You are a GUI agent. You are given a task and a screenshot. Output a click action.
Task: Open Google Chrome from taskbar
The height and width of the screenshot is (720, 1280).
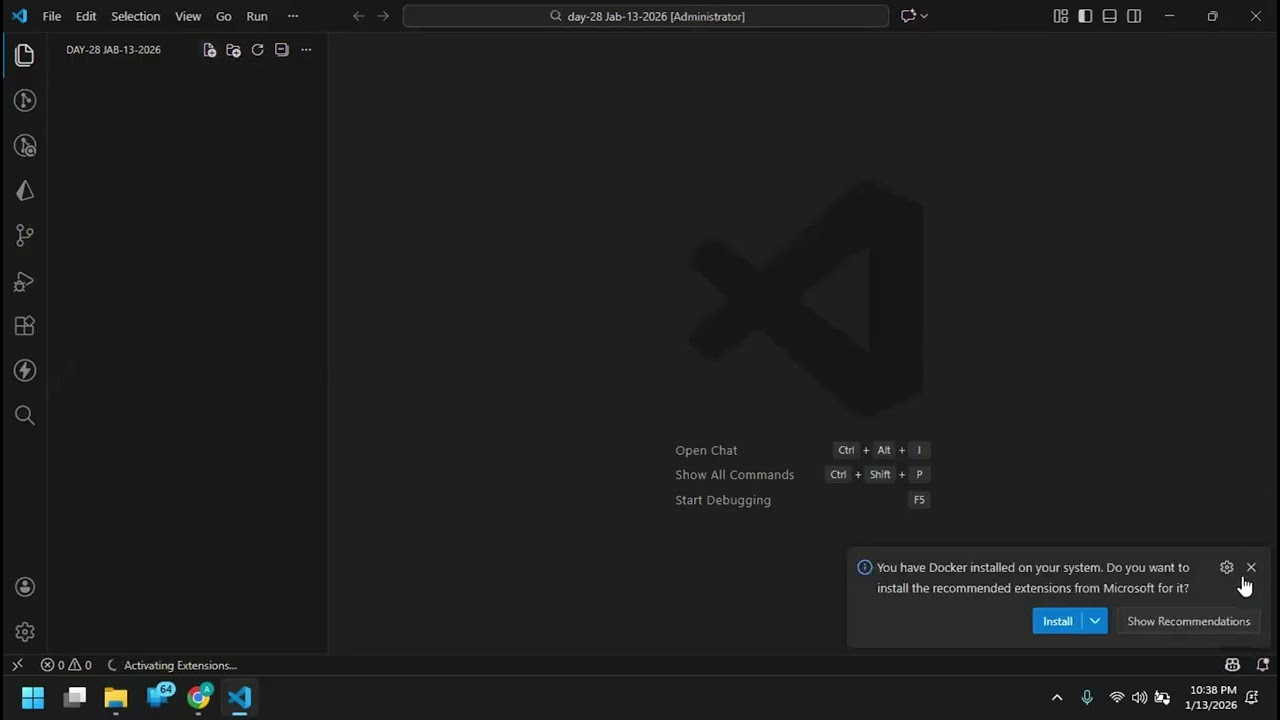tap(199, 697)
